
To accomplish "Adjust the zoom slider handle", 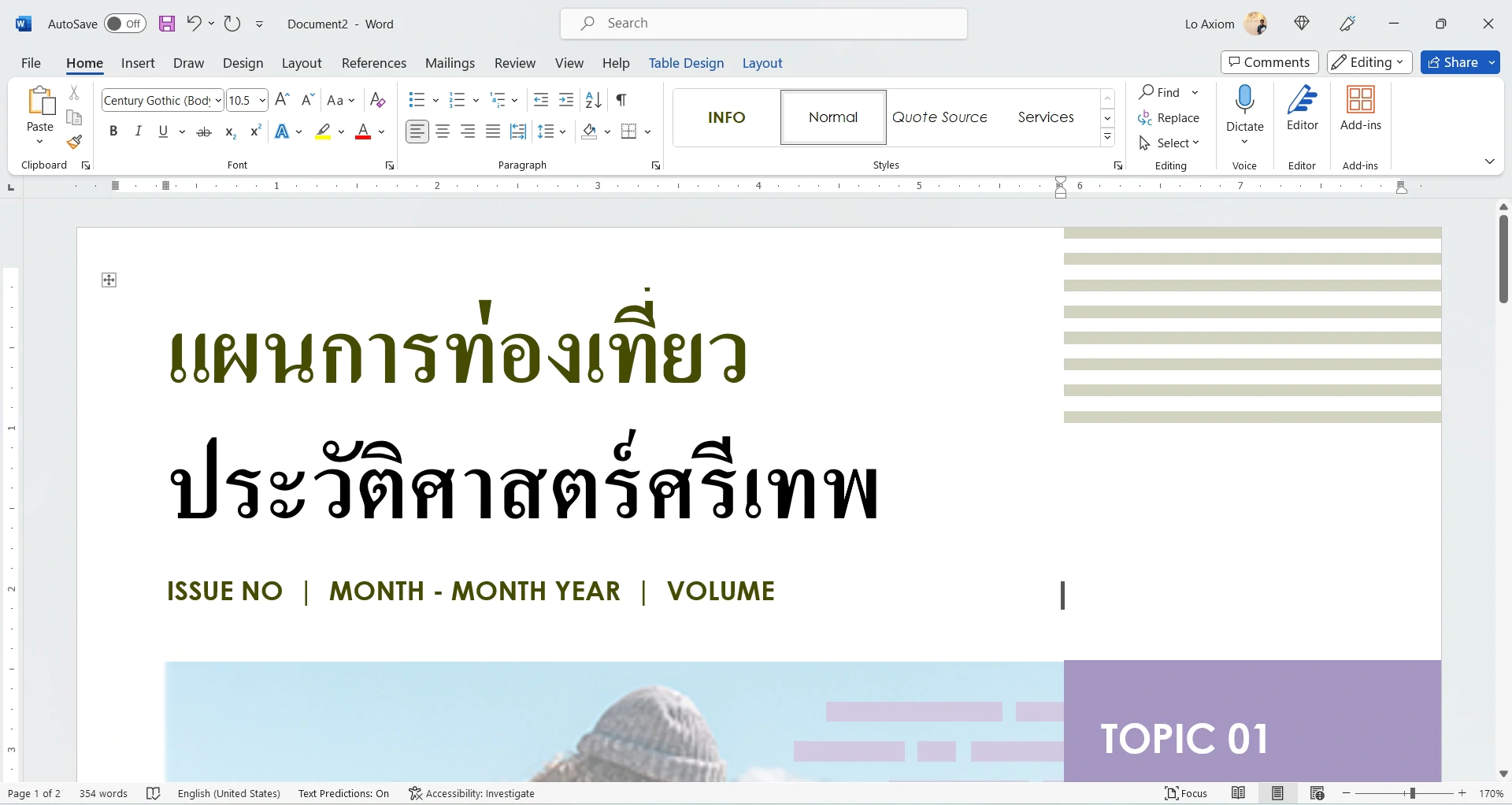I will tap(1412, 793).
